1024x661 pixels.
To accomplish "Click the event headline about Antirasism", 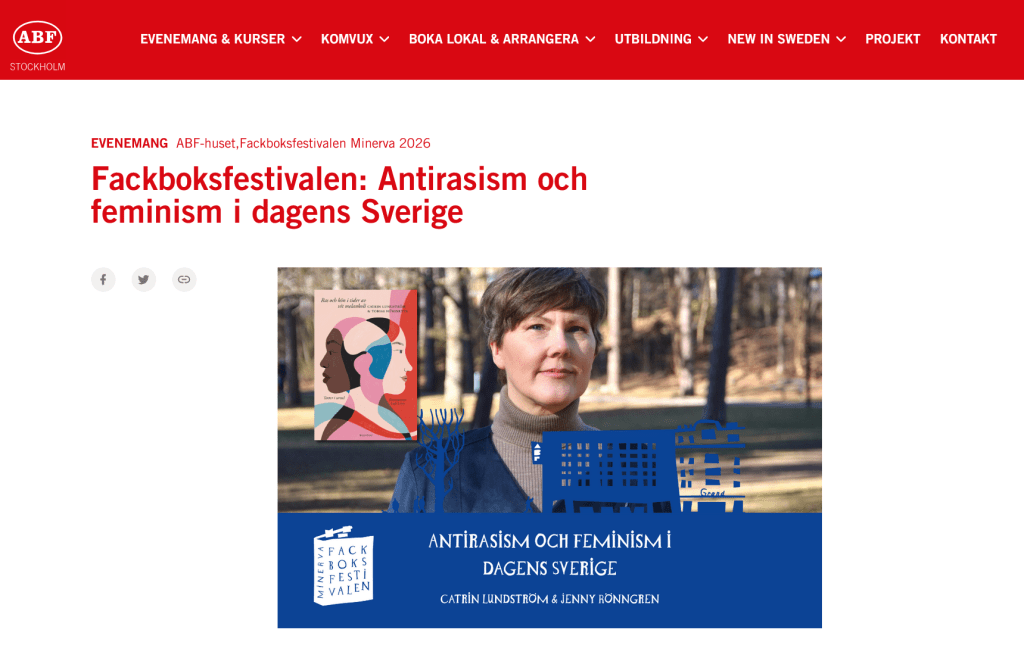I will (339, 195).
